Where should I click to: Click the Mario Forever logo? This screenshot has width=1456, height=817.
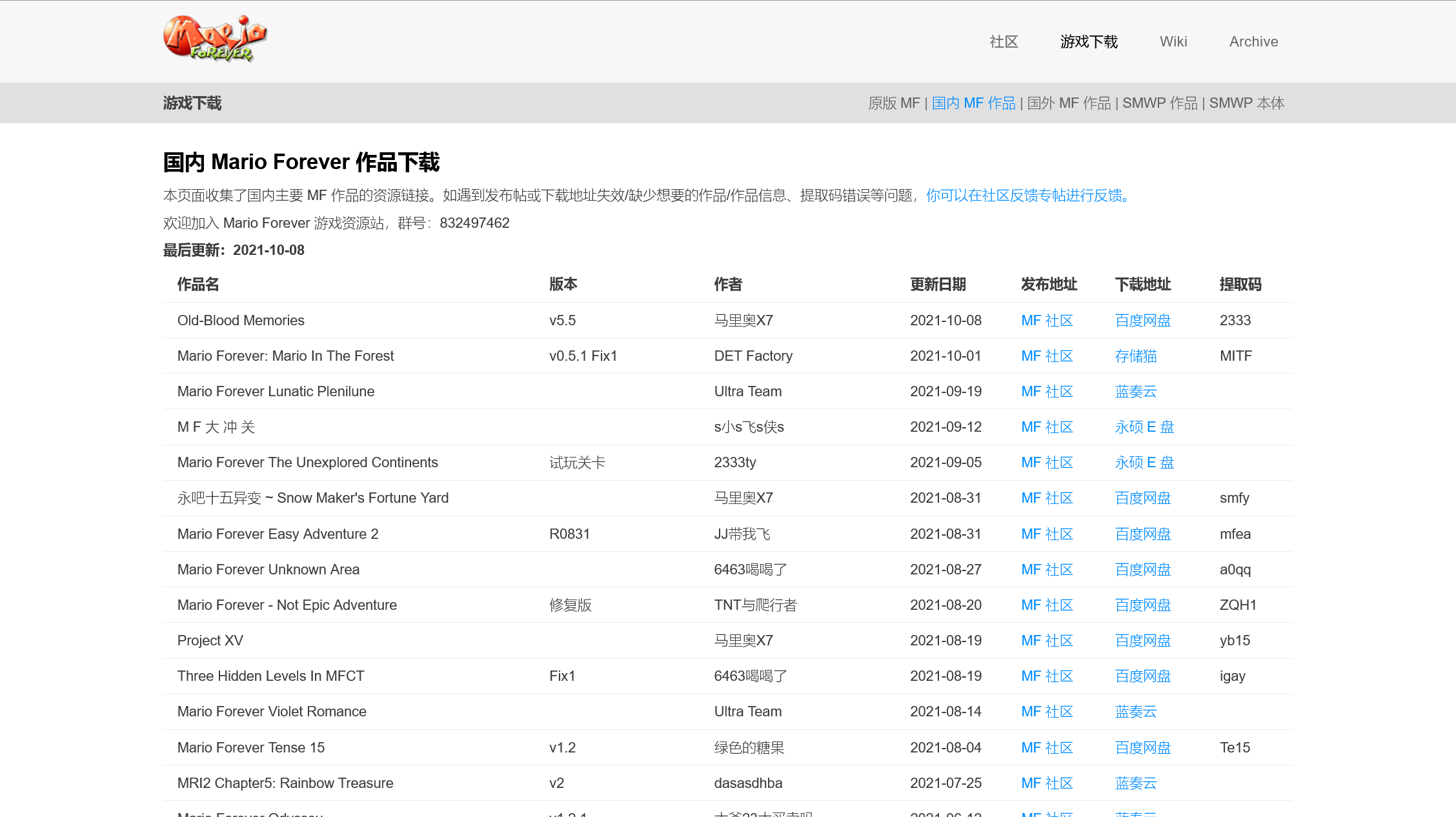[x=215, y=39]
